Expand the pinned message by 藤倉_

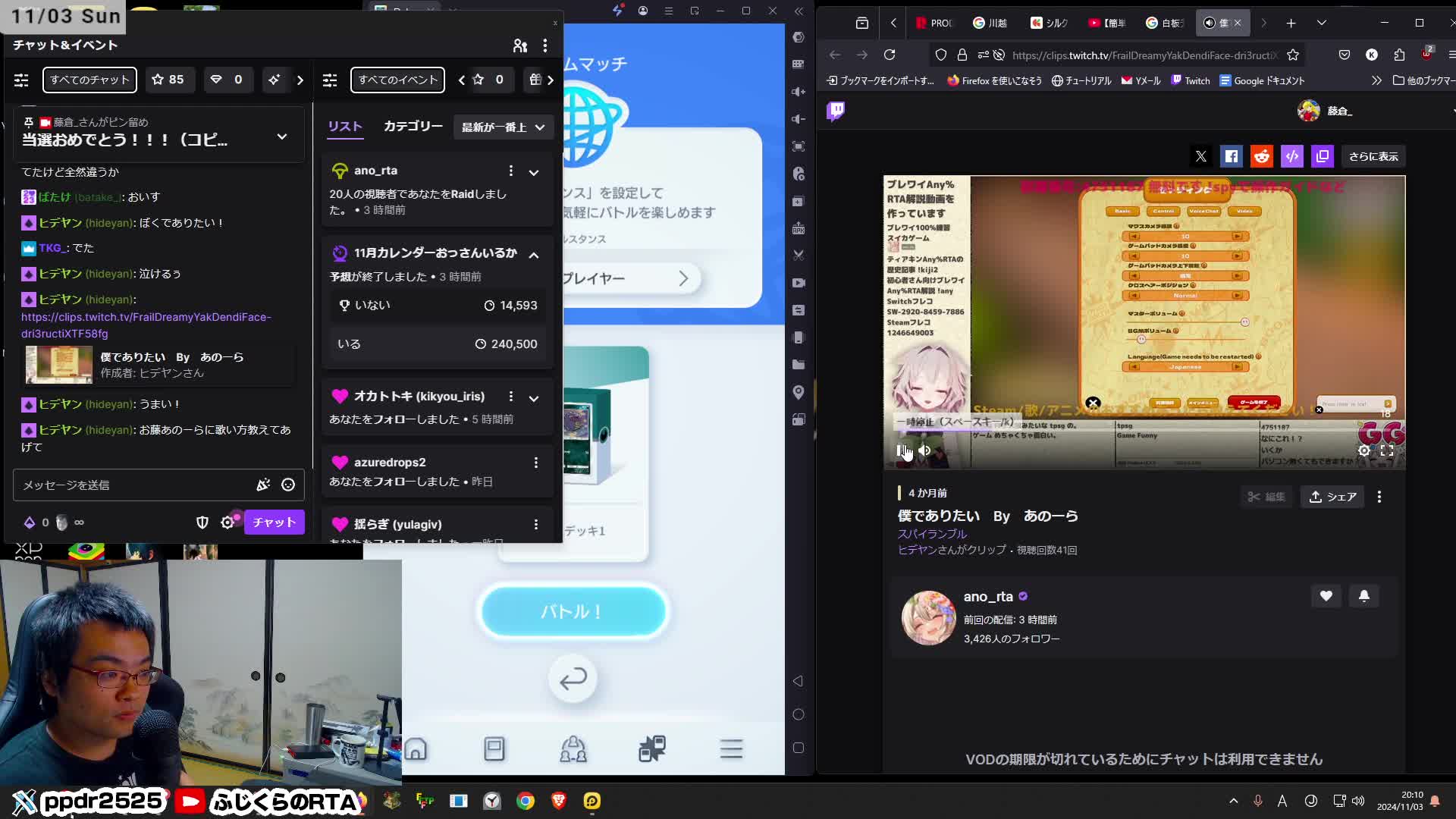tap(282, 137)
